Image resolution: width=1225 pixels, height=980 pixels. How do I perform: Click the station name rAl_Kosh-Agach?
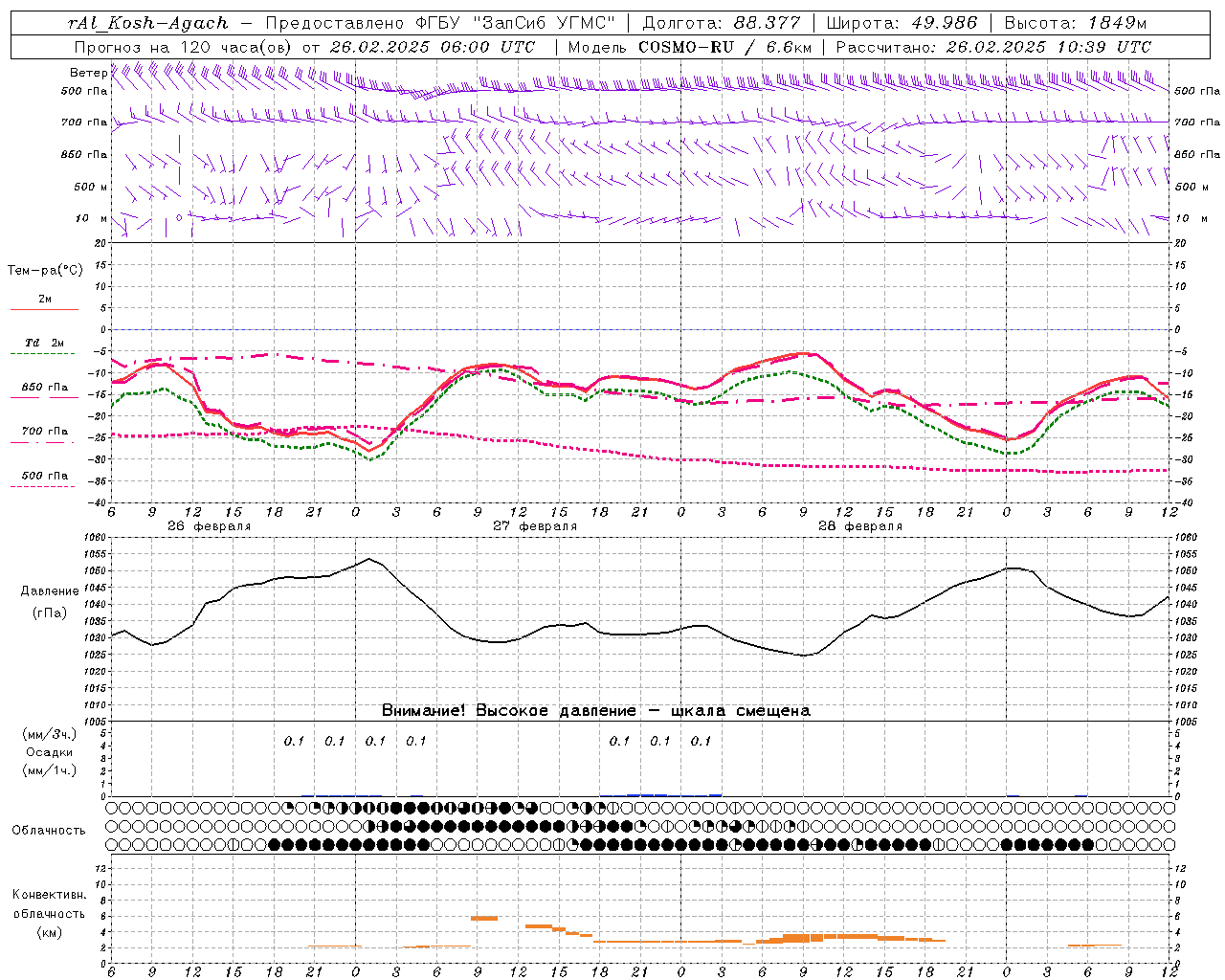[x=148, y=23]
